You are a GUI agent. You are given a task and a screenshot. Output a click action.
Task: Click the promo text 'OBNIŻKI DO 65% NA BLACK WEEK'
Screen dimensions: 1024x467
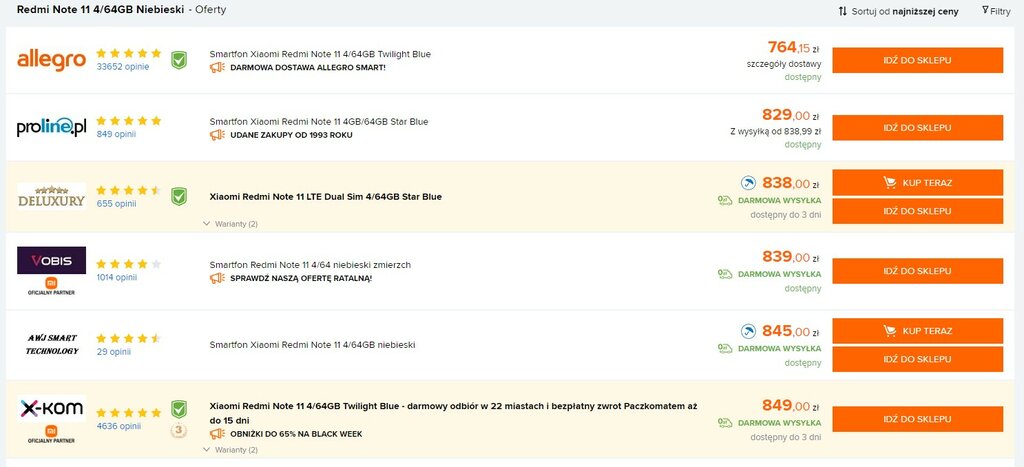(296, 434)
